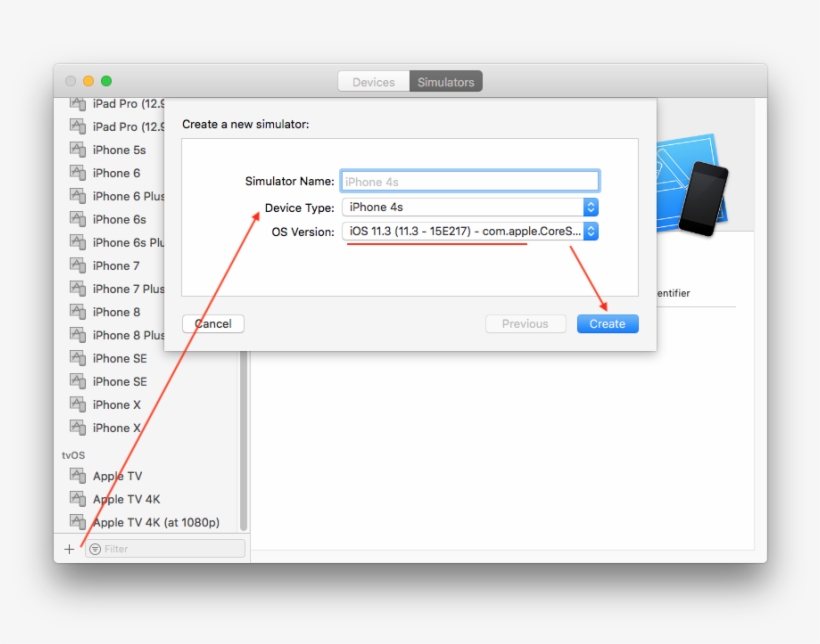
Task: Click the Cancel button
Action: coord(213,323)
